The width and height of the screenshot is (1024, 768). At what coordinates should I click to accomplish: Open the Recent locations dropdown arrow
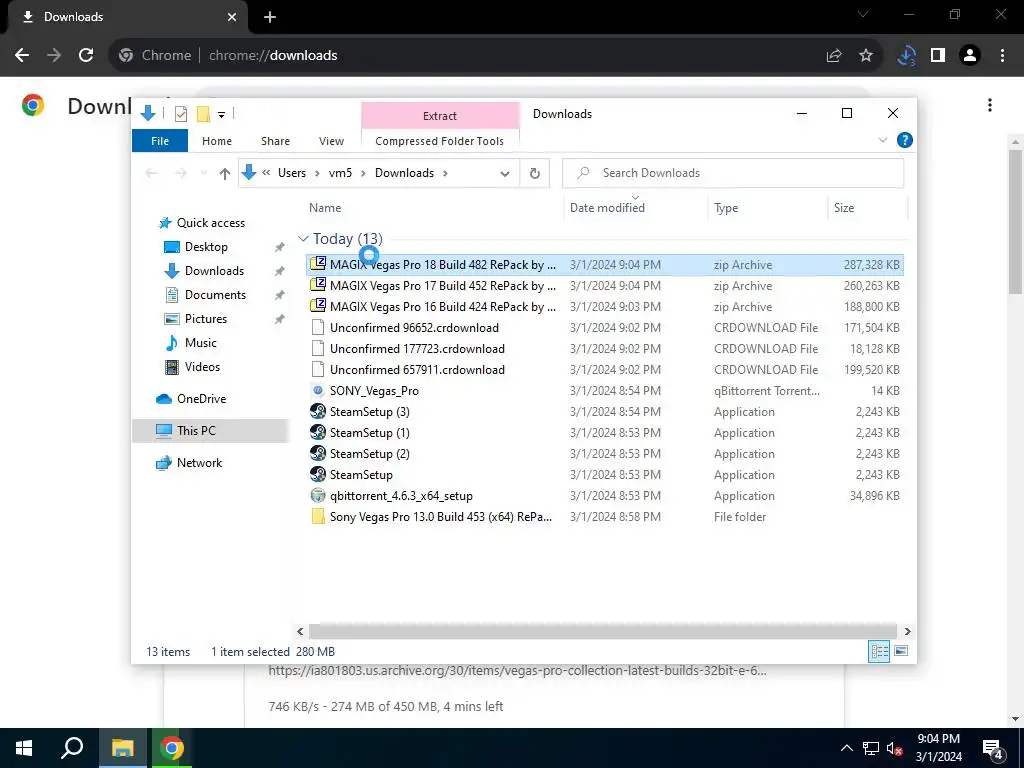[x=204, y=173]
